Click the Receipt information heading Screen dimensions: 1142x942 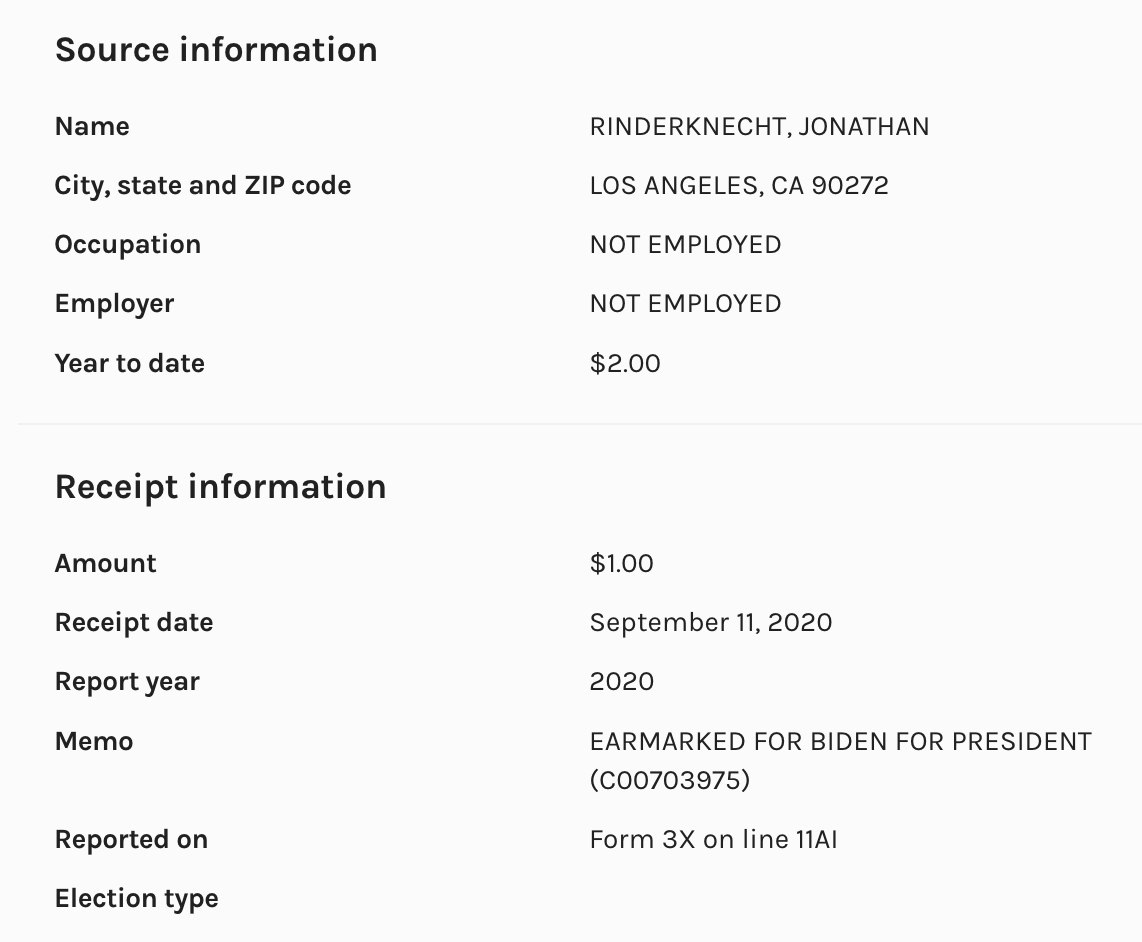tap(220, 487)
